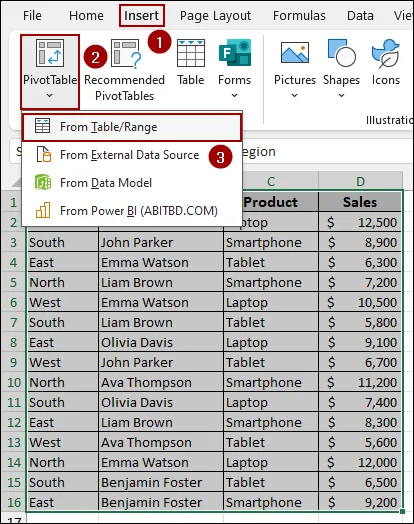This screenshot has height=524, width=414.
Task: Select John Parker in row 9
Action: point(161,363)
